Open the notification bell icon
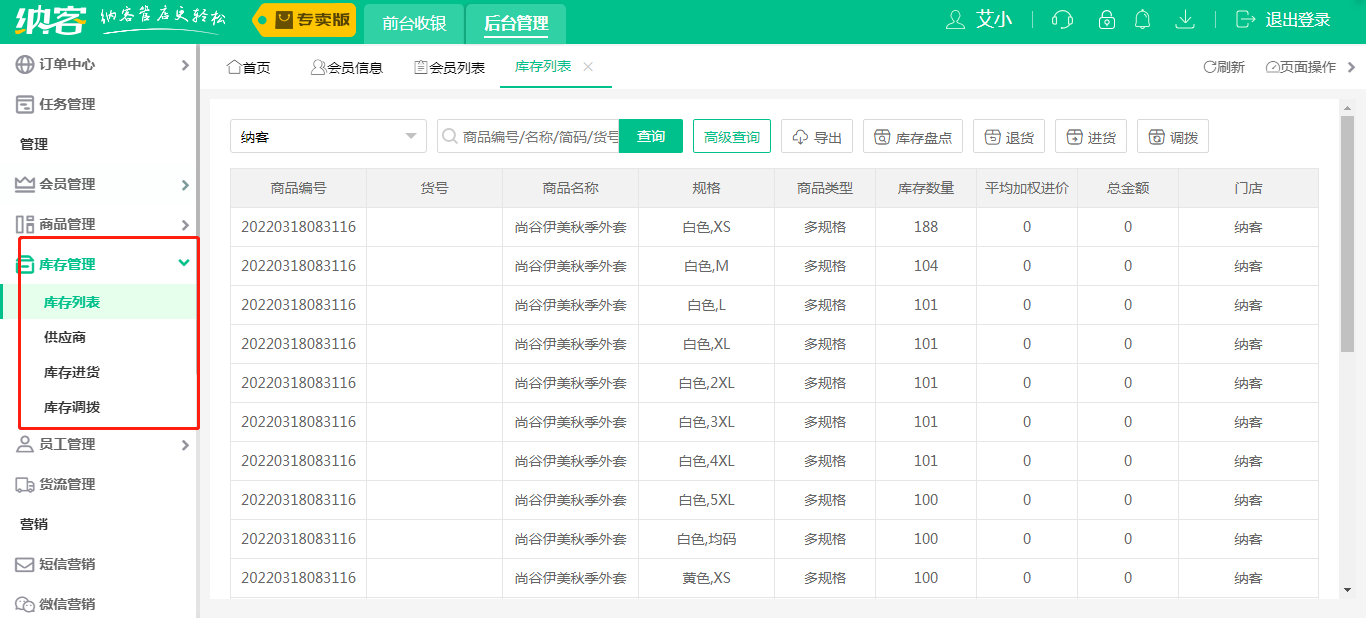Image resolution: width=1366 pixels, height=618 pixels. tap(1142, 20)
